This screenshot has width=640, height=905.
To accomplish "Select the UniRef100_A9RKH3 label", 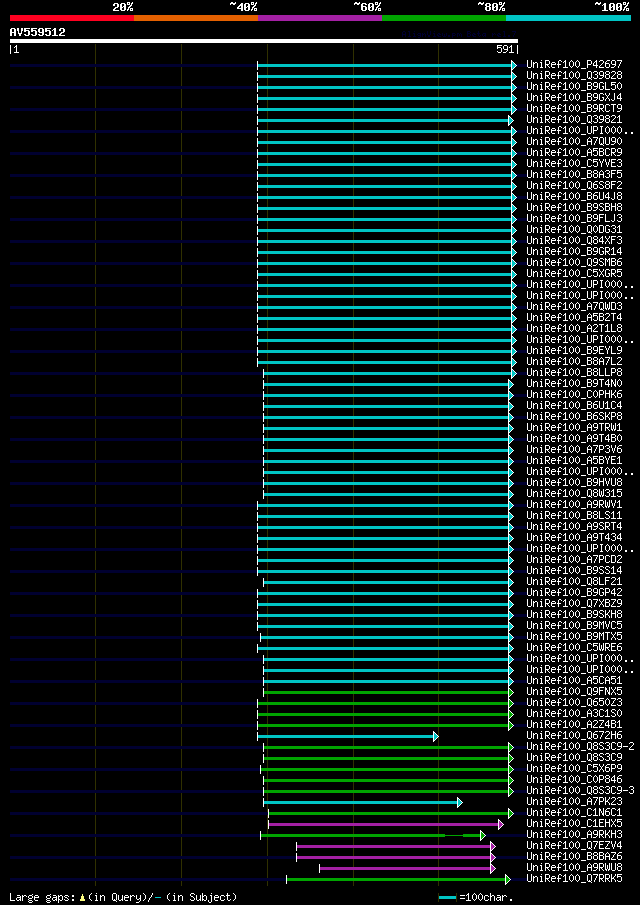I will 574,834.
